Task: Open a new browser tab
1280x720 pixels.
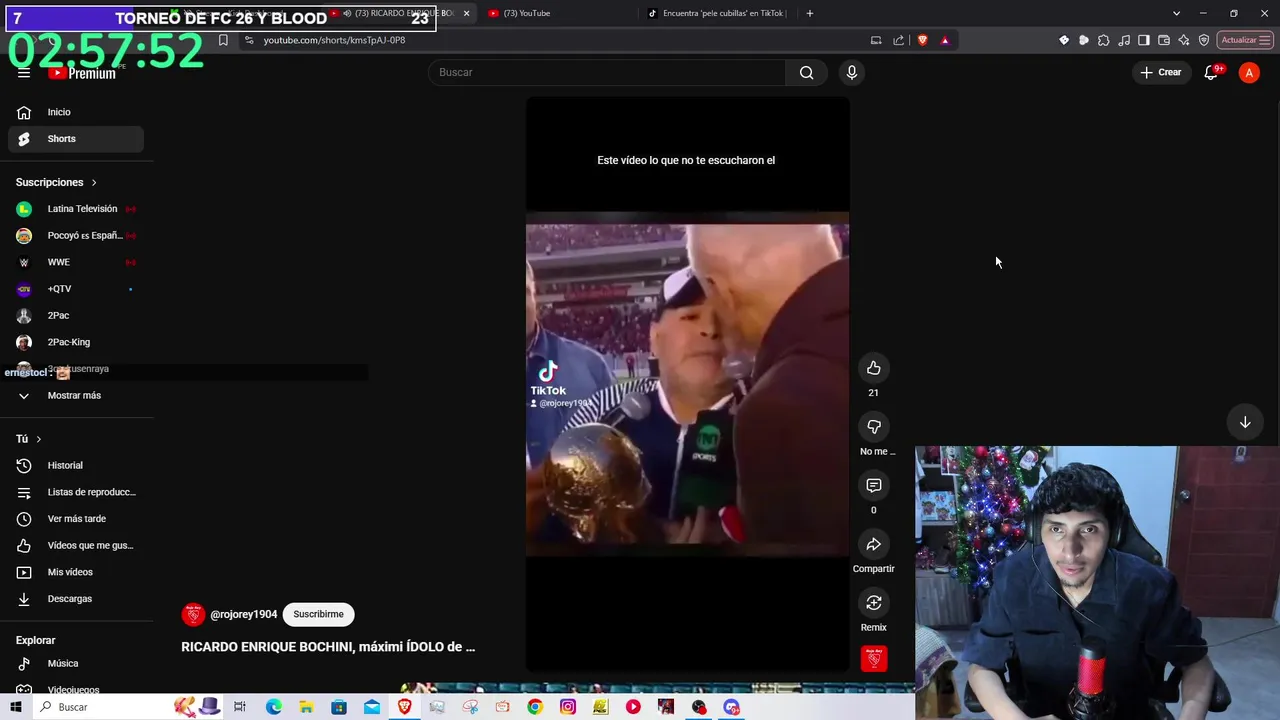Action: [x=810, y=13]
